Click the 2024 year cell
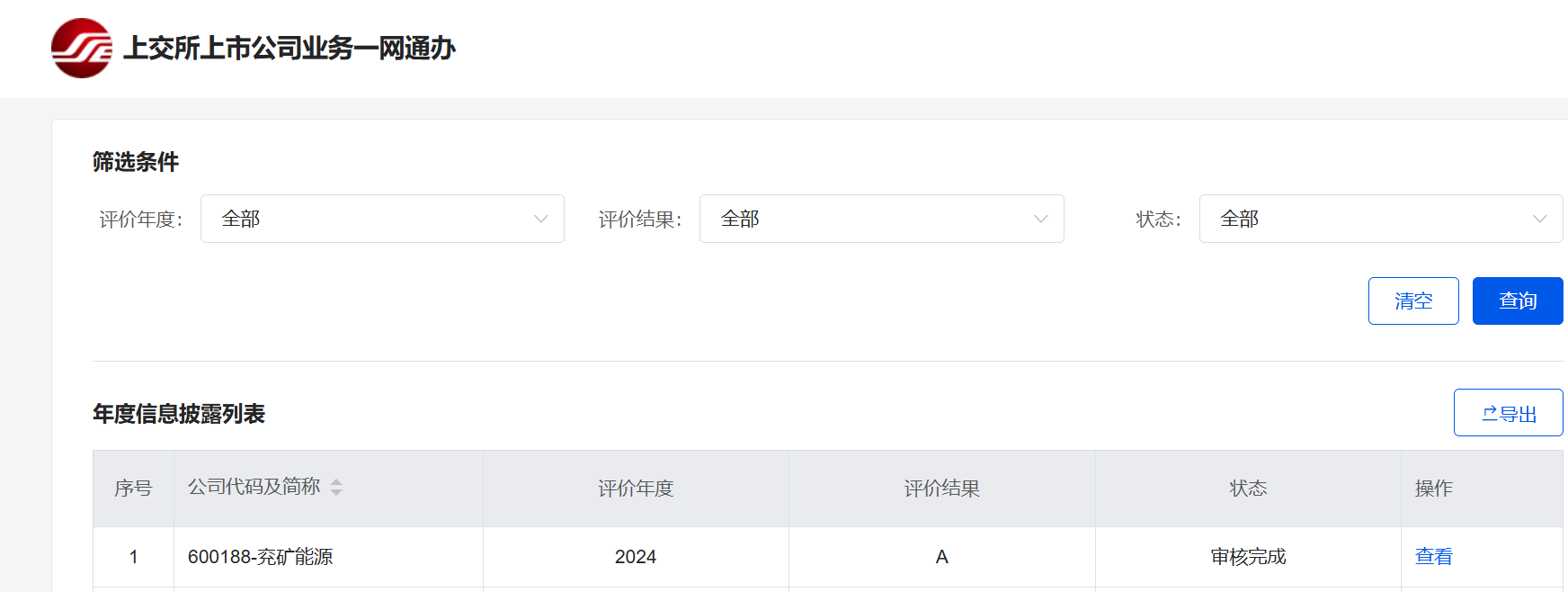Image resolution: width=1568 pixels, height=592 pixels. coord(636,557)
